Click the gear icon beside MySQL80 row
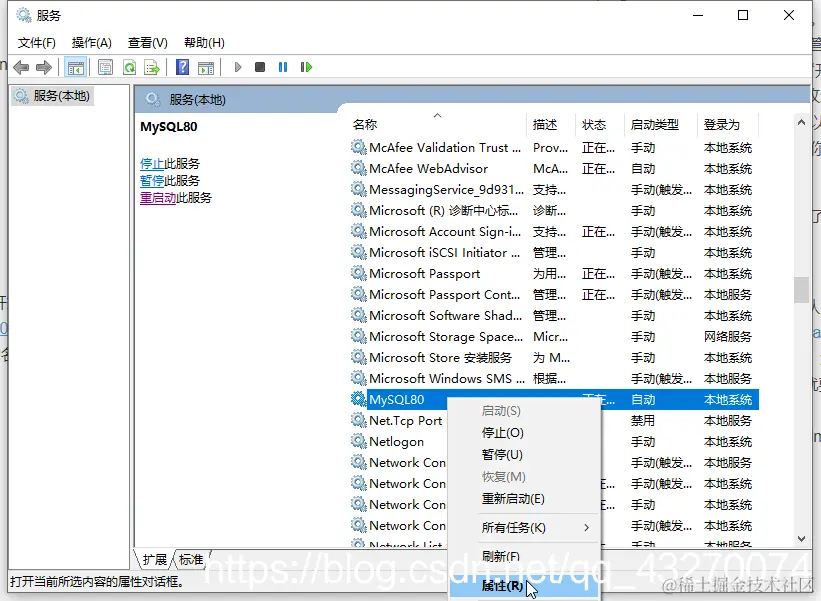Screen dimensions: 821x601 358,399
